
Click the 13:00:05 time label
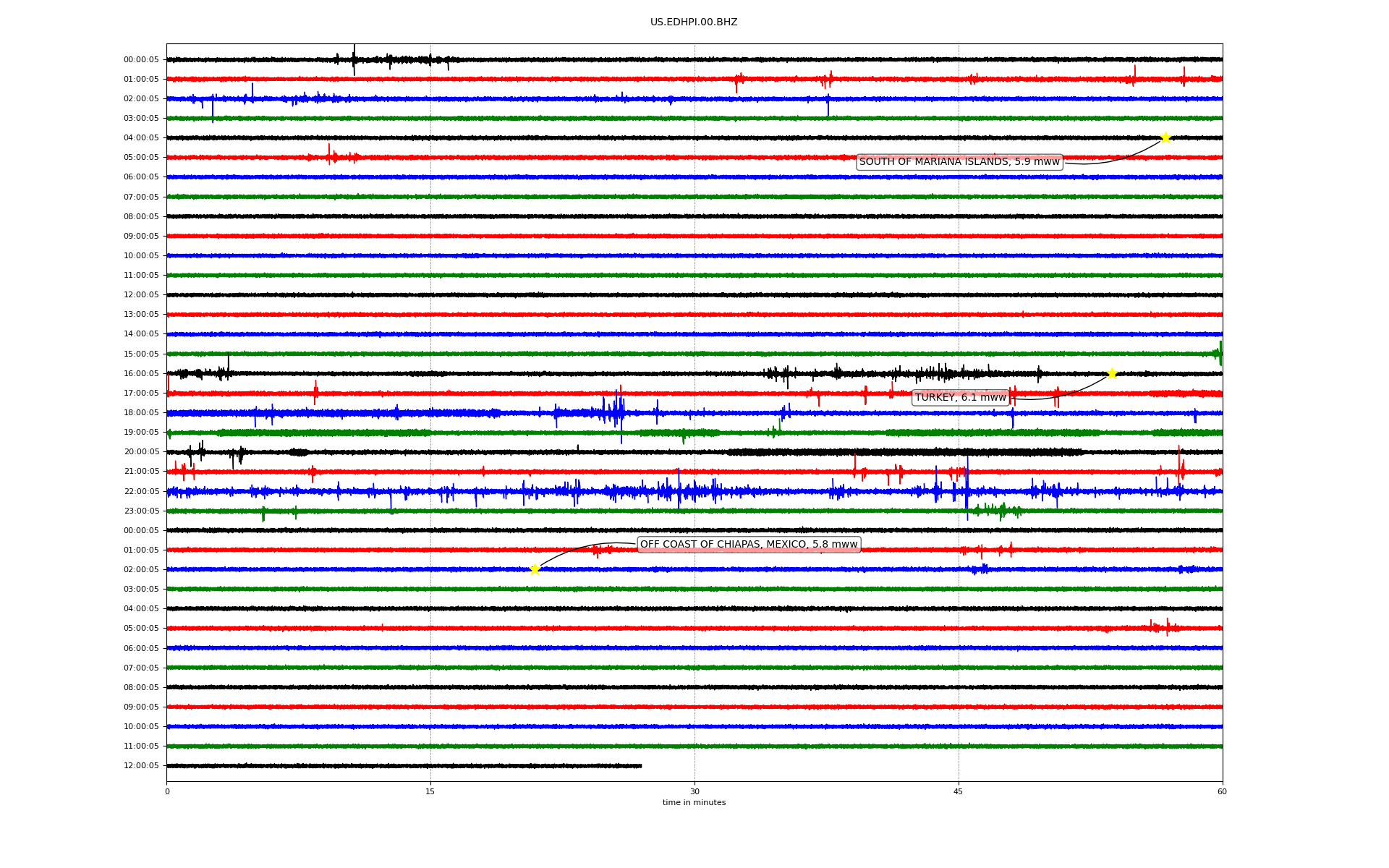click(x=141, y=315)
